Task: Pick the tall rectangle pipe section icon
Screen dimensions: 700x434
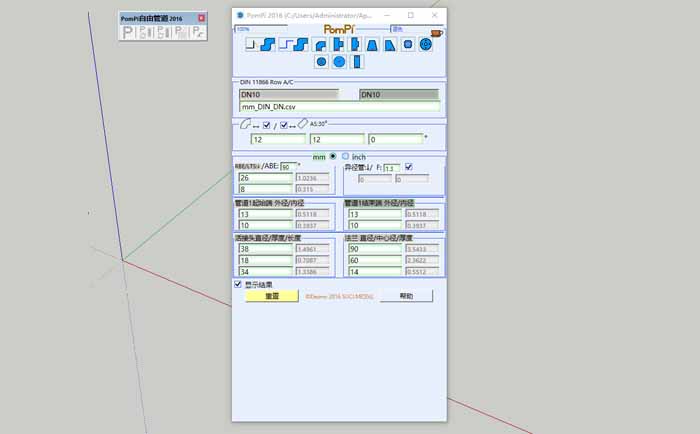Action: pyautogui.click(x=356, y=62)
